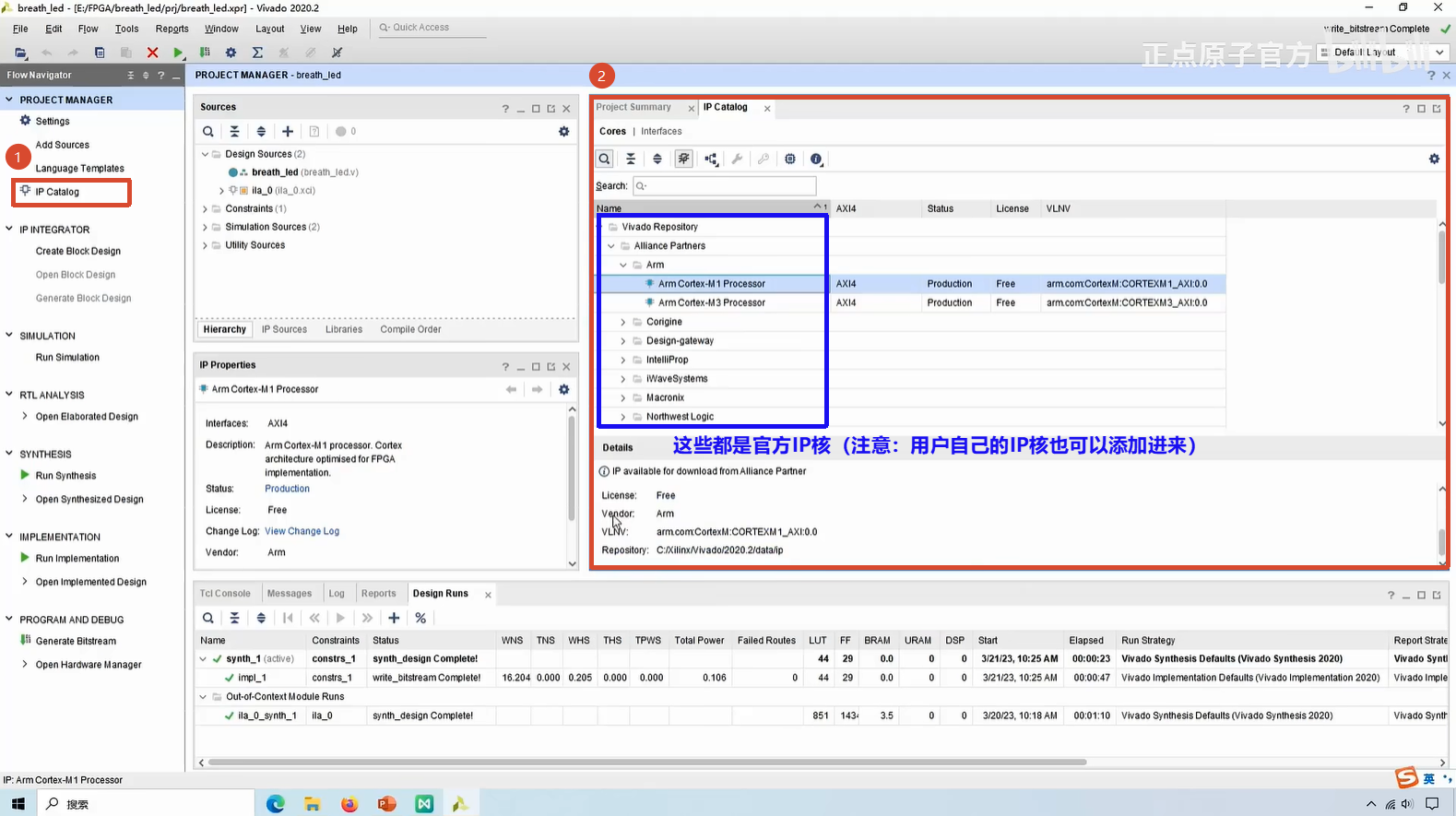Expand Open Elaborated Design

(x=24, y=416)
